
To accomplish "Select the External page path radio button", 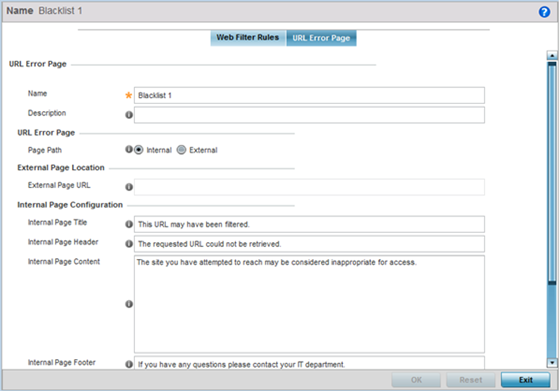I will tap(181, 150).
